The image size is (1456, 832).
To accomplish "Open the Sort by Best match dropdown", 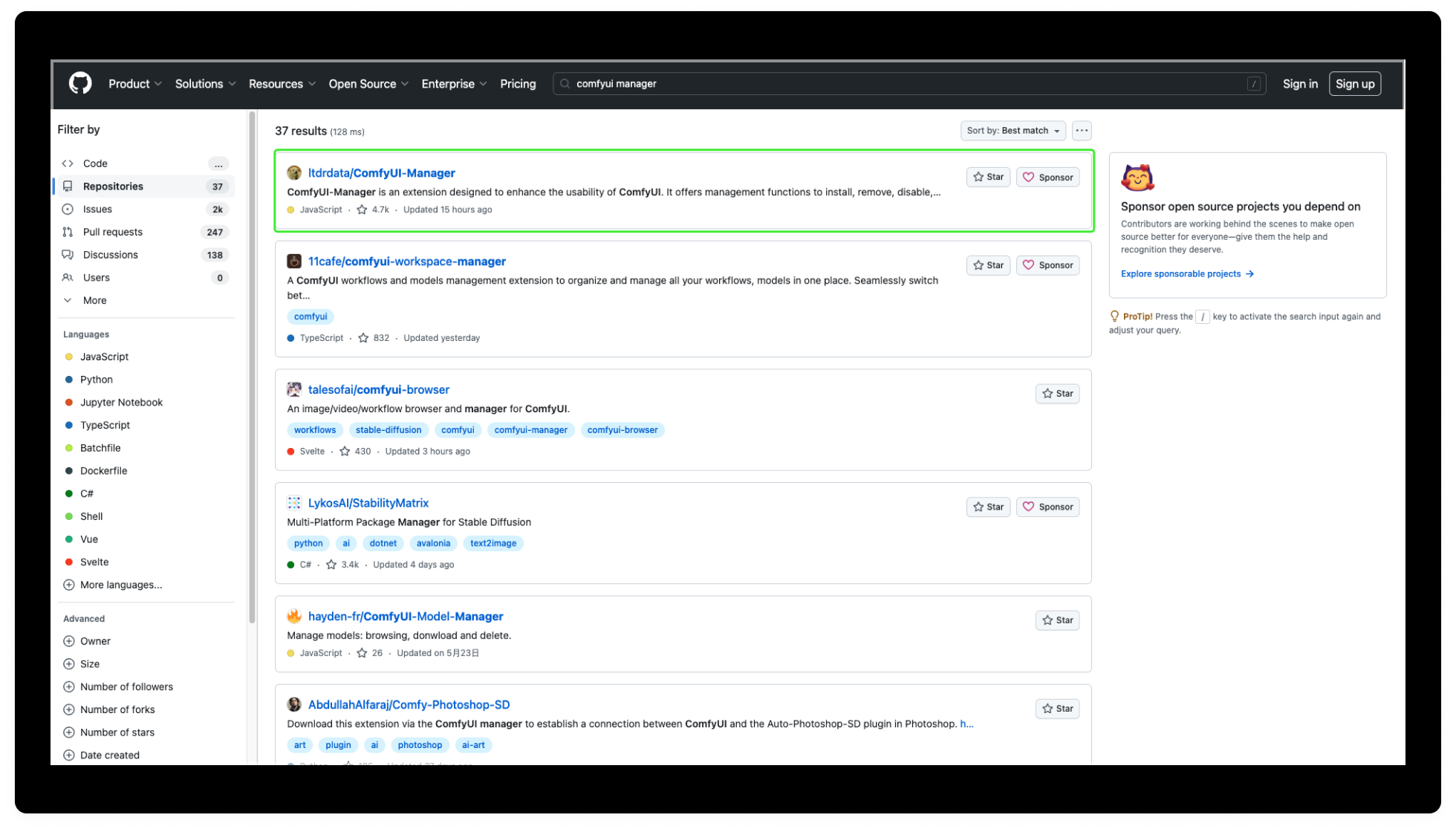I will pyautogui.click(x=1013, y=131).
